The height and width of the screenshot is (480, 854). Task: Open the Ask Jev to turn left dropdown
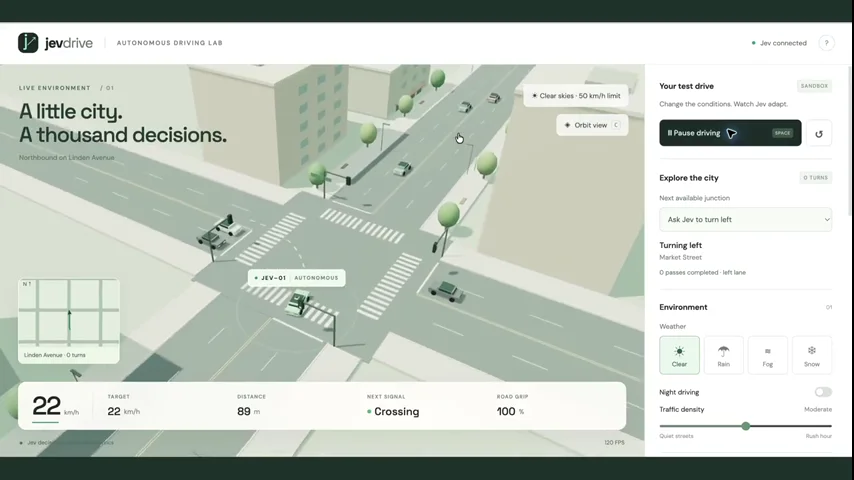point(745,220)
